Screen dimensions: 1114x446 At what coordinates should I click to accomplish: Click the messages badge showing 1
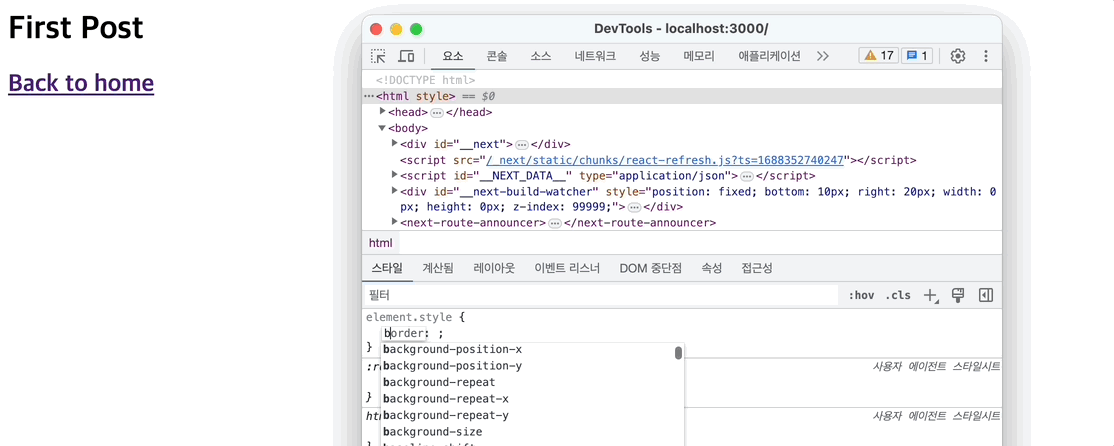(x=917, y=56)
